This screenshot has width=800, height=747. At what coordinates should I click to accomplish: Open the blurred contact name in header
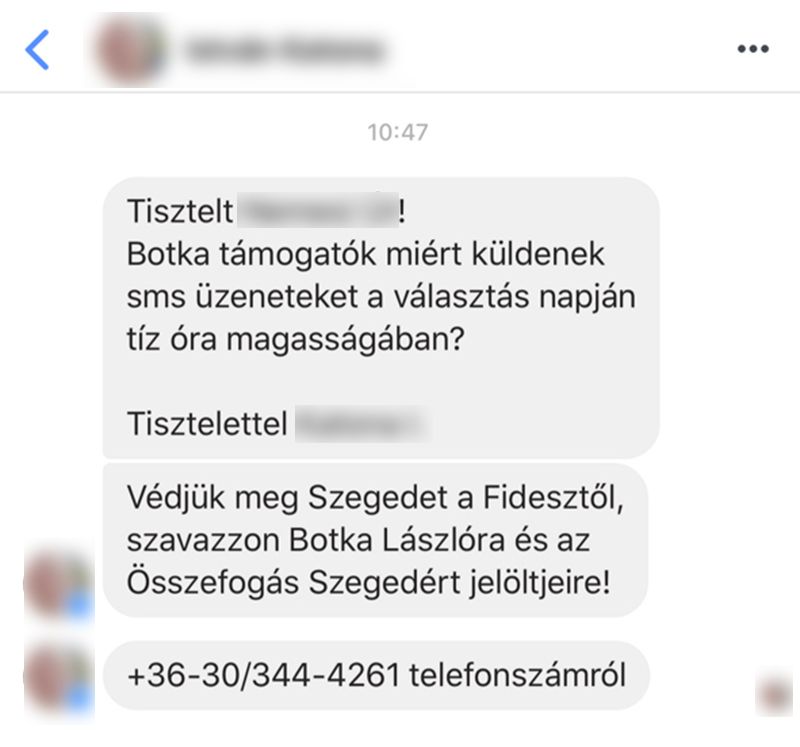click(x=286, y=51)
